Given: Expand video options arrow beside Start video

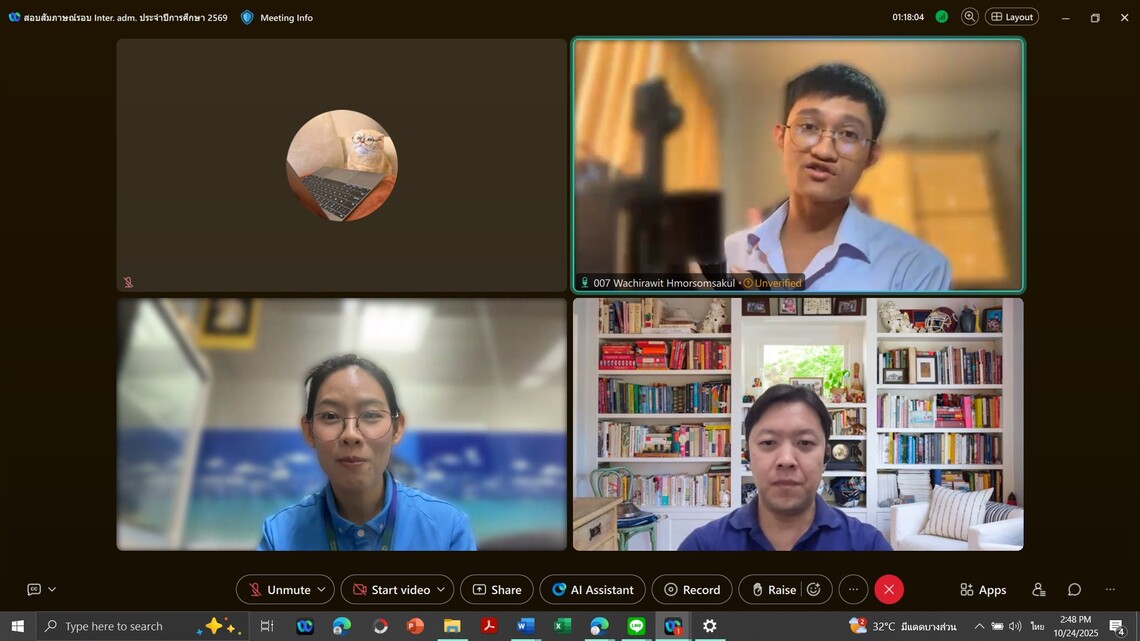Looking at the screenshot, I should (440, 590).
